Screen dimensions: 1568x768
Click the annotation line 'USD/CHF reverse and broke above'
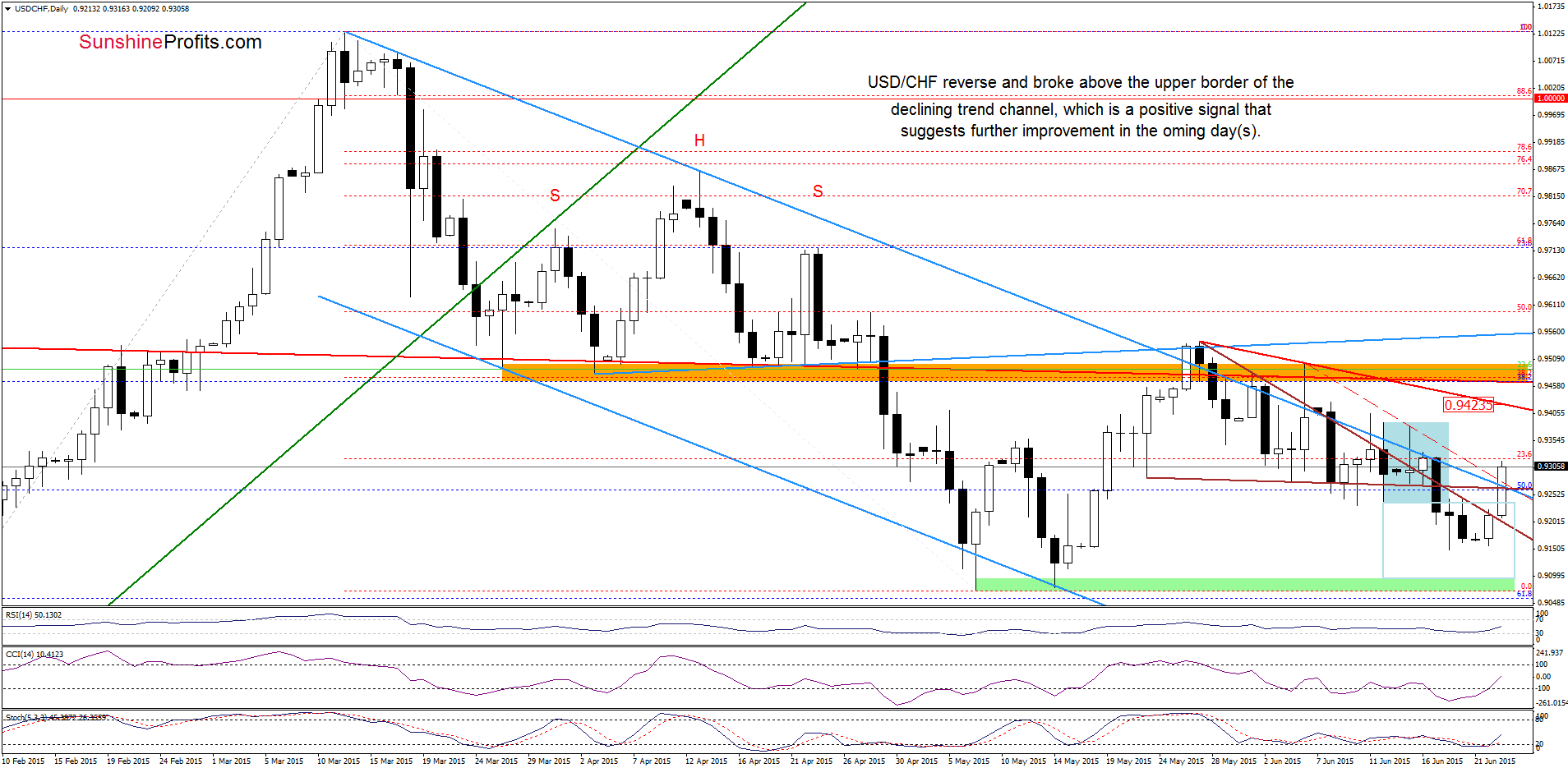click(1081, 82)
